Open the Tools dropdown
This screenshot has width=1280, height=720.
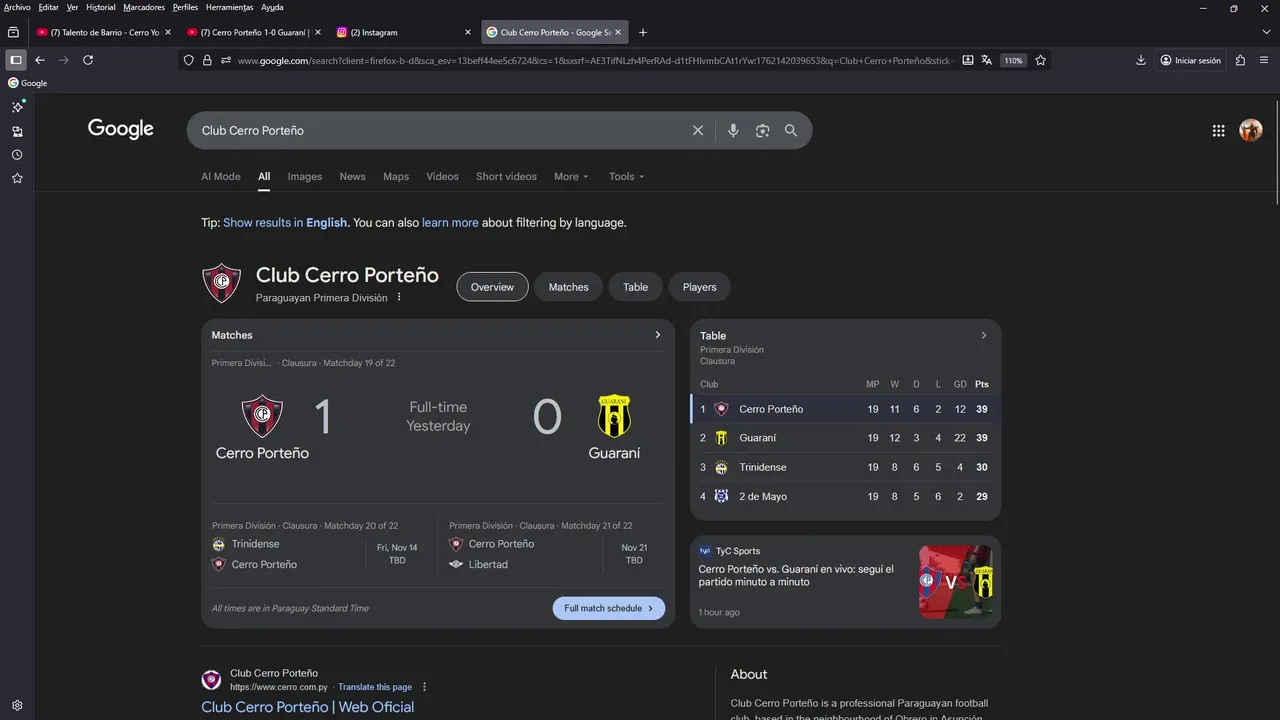pyautogui.click(x=627, y=176)
